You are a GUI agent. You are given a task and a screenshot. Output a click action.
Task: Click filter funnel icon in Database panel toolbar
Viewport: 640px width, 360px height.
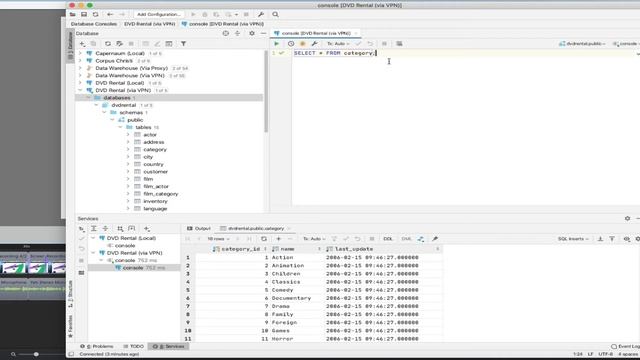pos(184,44)
